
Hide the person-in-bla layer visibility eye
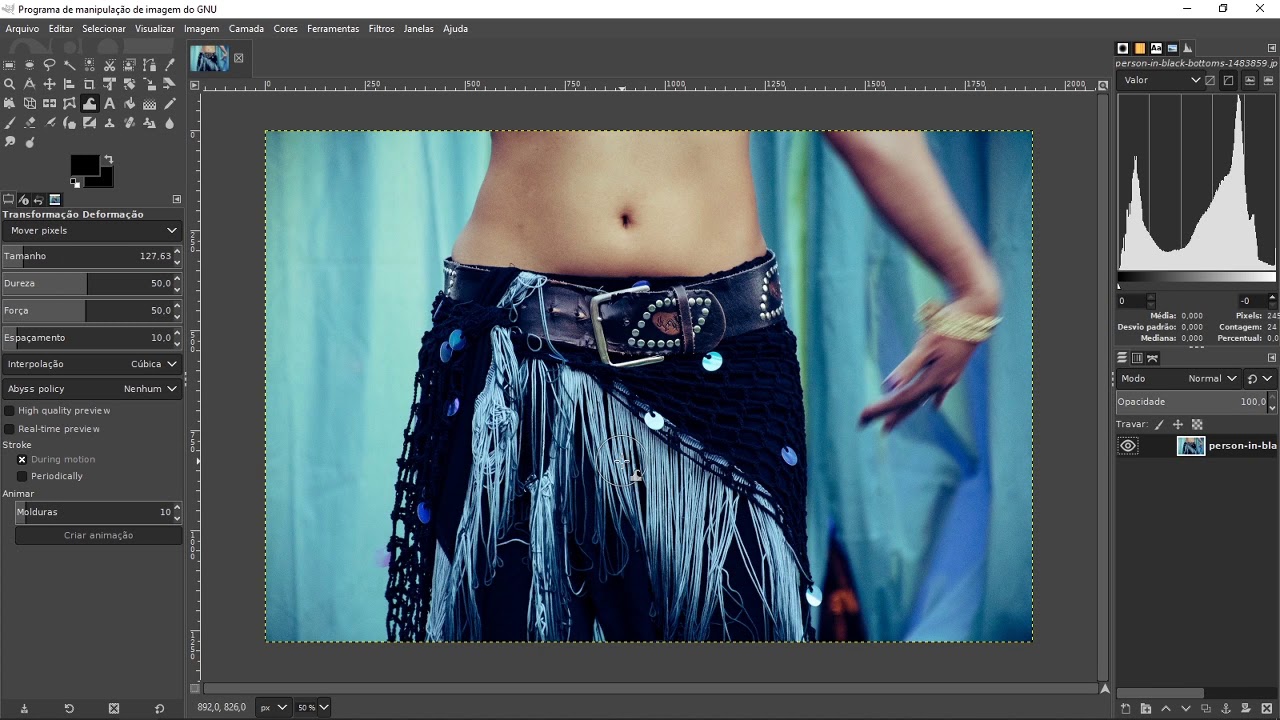coord(1128,446)
